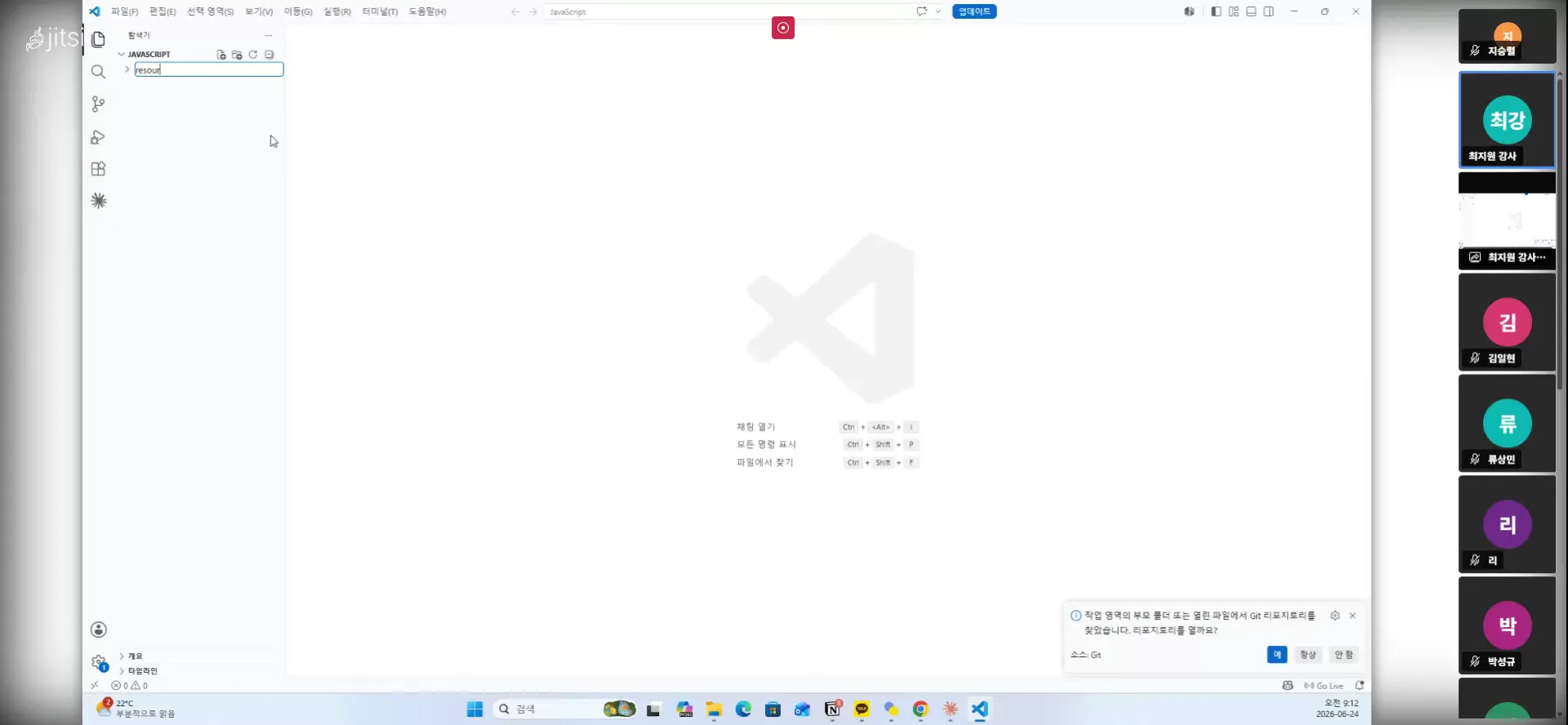Click 예 in the Git repository prompt
Screen dimensions: 1568x725
pos(1277,655)
